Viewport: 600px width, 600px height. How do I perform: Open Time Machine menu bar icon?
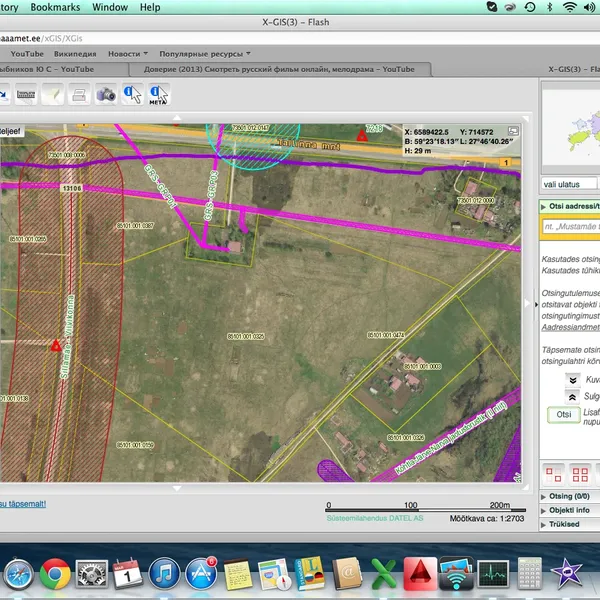[530, 7]
